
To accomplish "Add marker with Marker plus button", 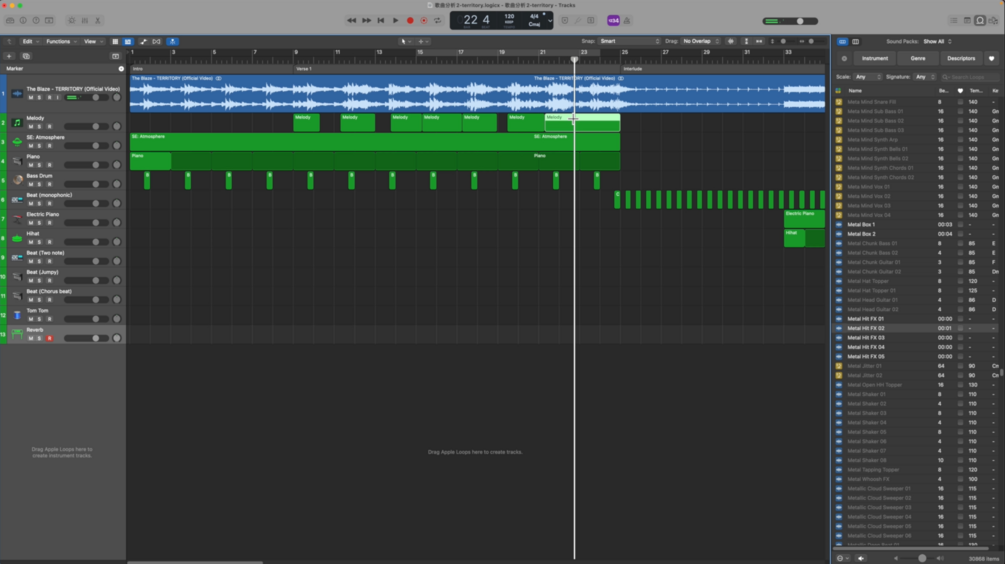I will pos(121,69).
